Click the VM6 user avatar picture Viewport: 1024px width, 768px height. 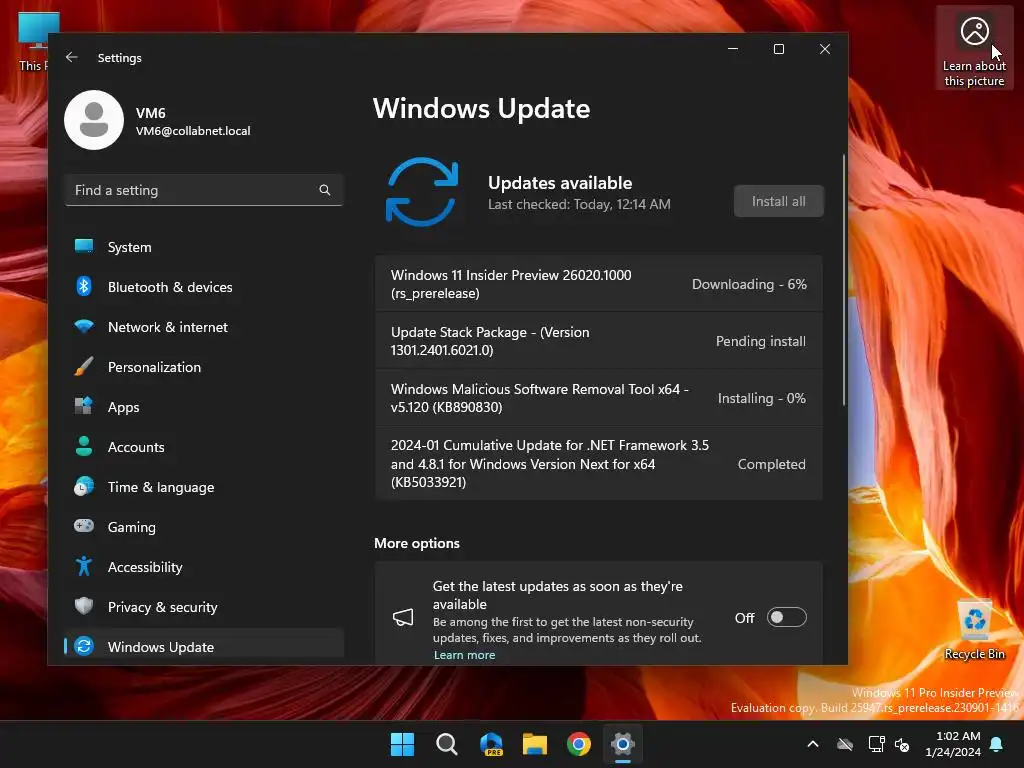(94, 120)
